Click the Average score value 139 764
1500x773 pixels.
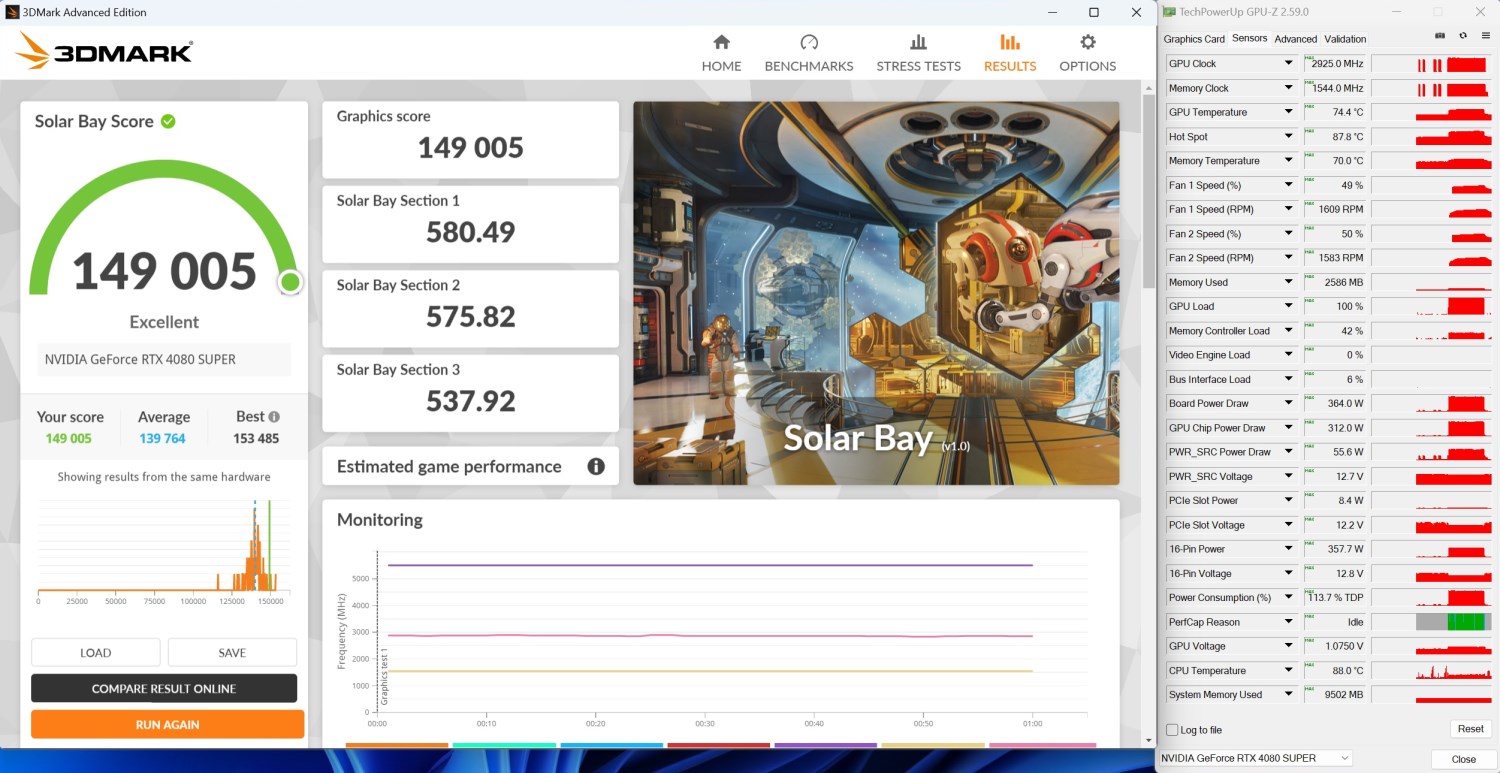coord(163,439)
